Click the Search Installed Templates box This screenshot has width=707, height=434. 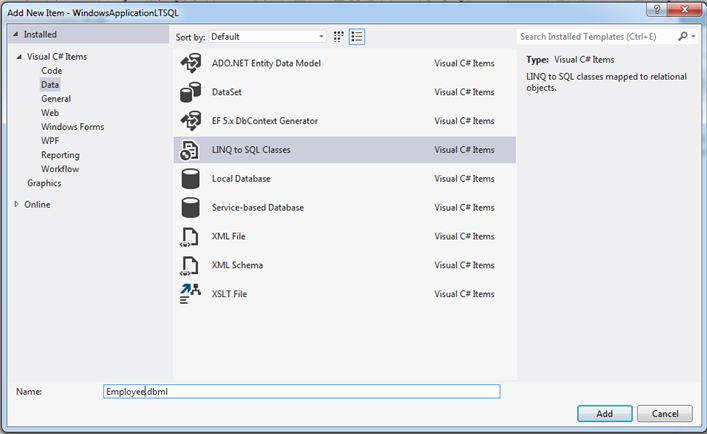click(598, 36)
